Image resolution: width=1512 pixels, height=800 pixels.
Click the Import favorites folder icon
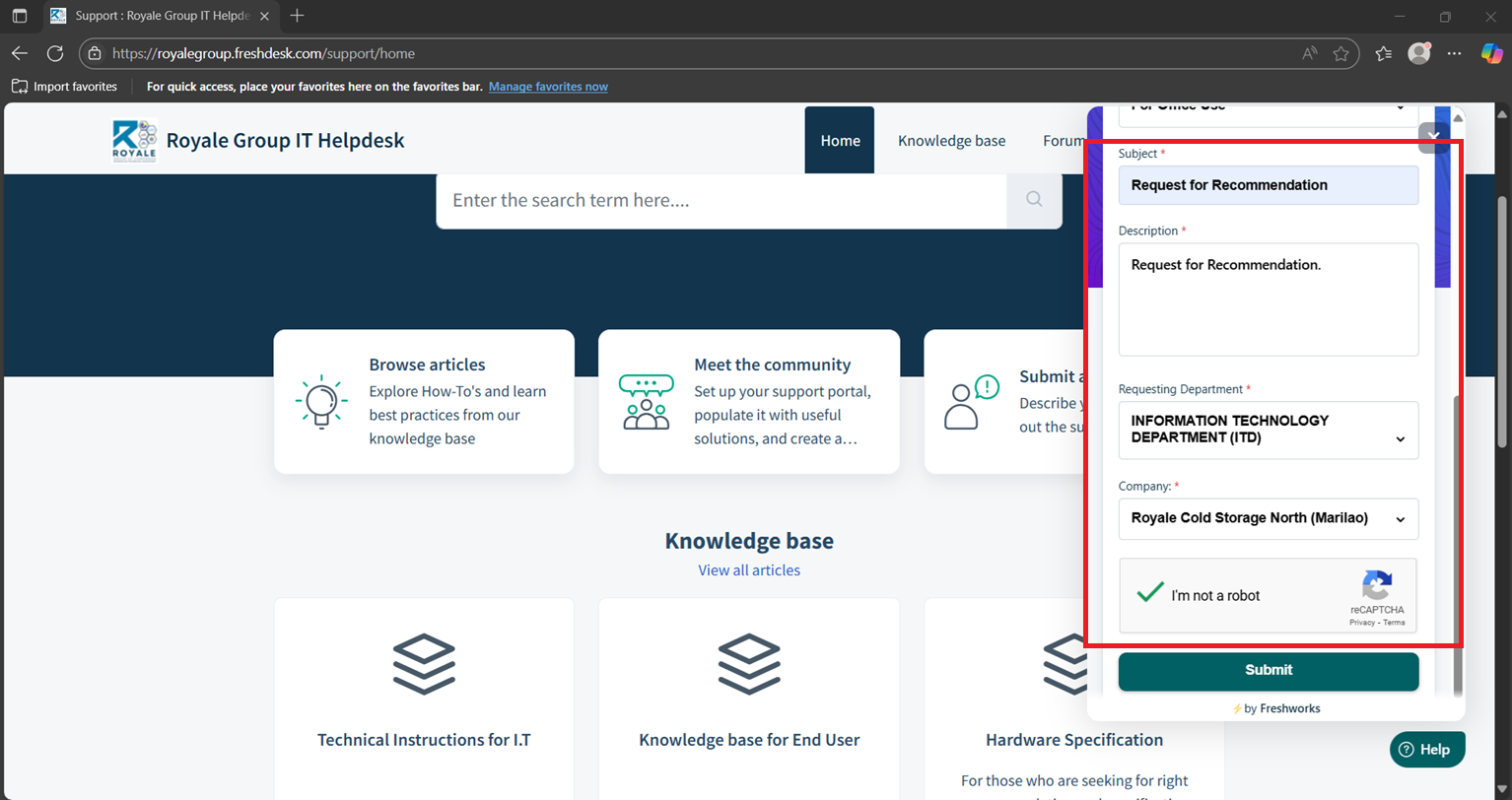[x=20, y=87]
